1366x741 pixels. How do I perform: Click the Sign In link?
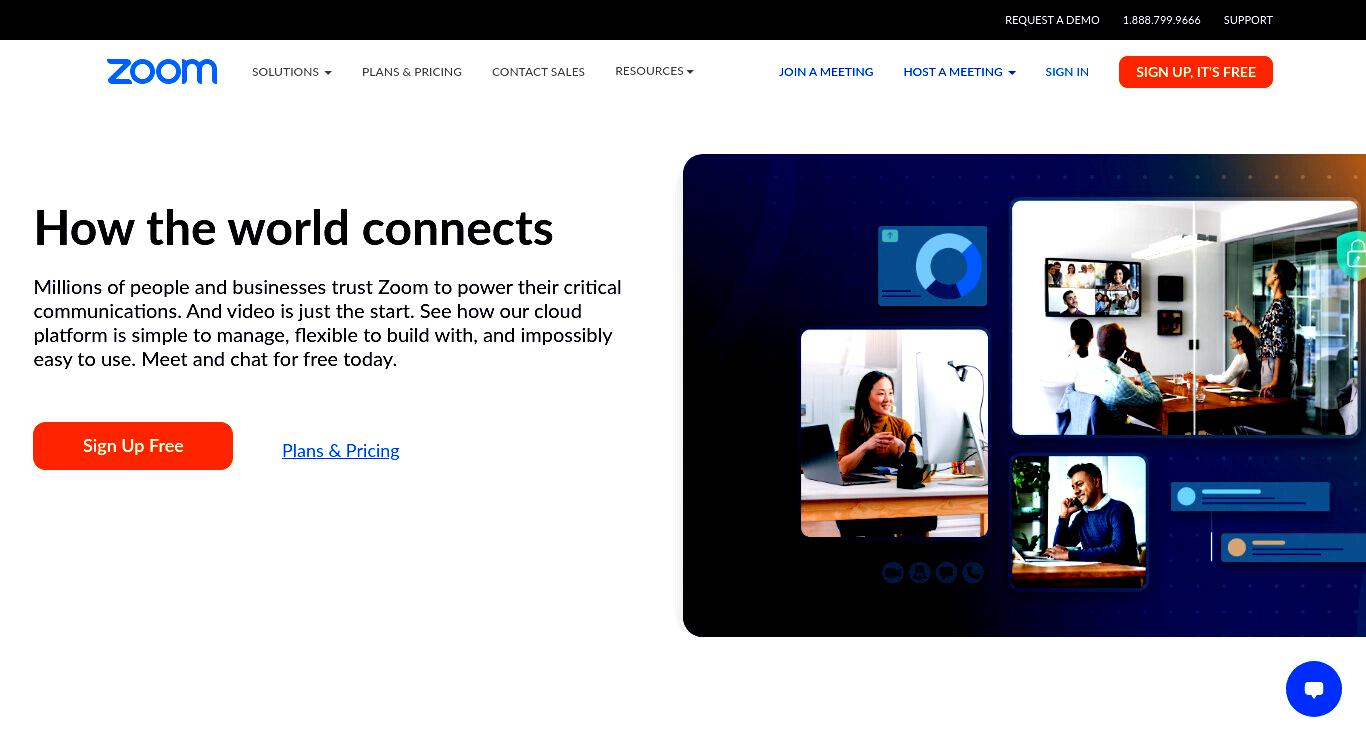pyautogui.click(x=1067, y=72)
